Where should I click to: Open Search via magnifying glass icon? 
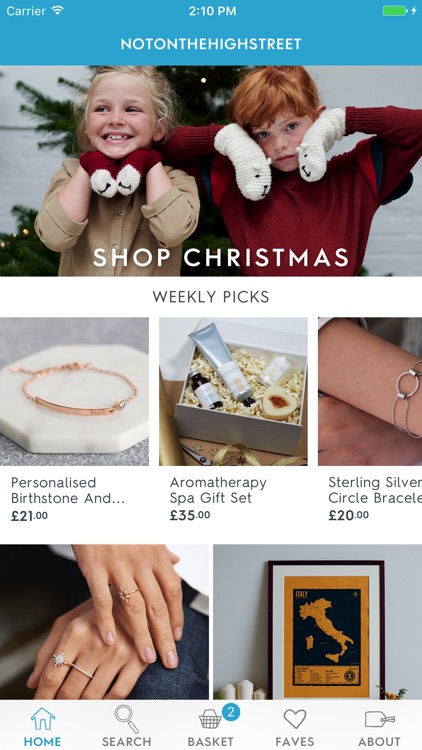(126, 719)
